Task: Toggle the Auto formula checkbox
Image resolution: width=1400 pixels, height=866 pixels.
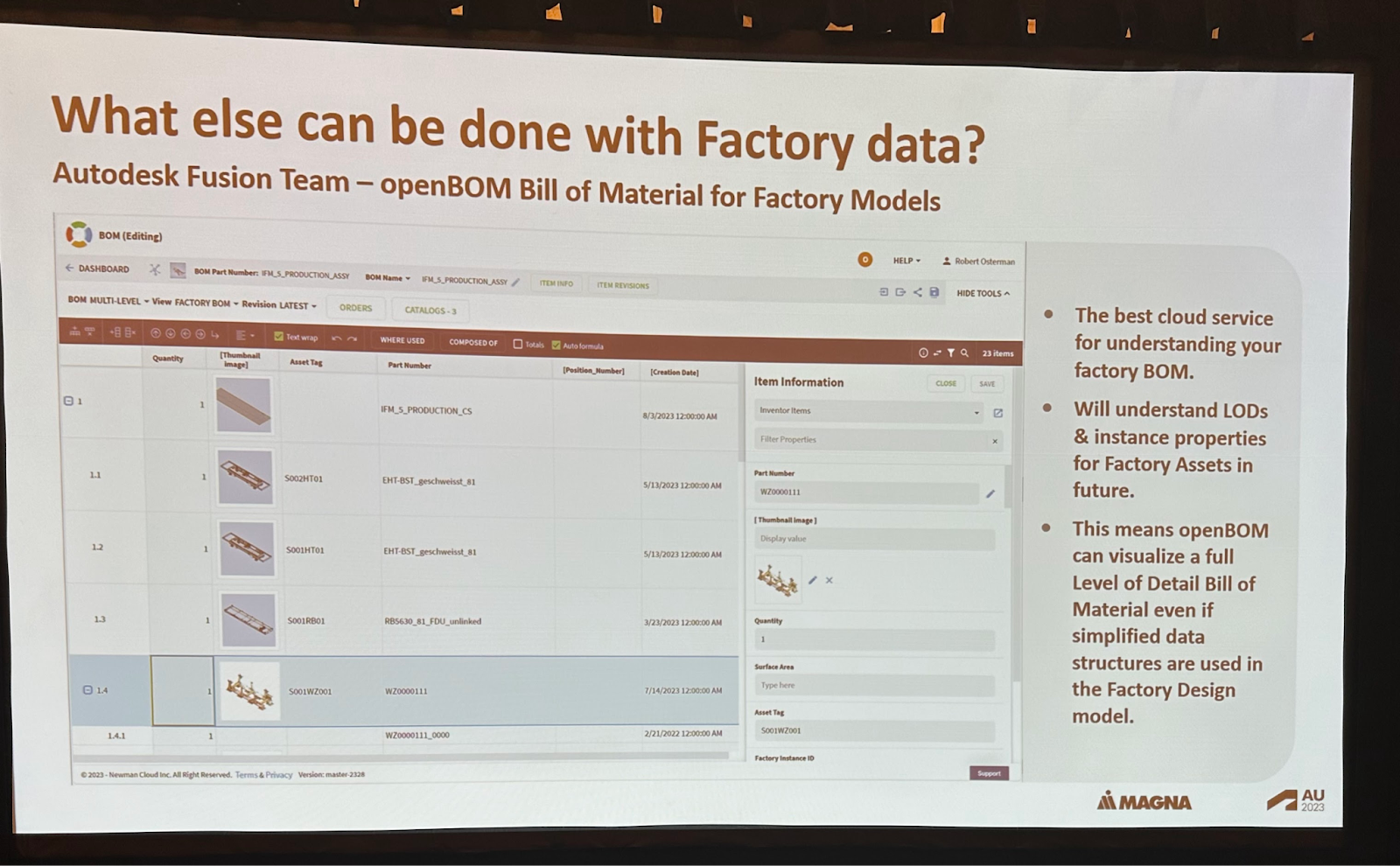Action: 556,345
